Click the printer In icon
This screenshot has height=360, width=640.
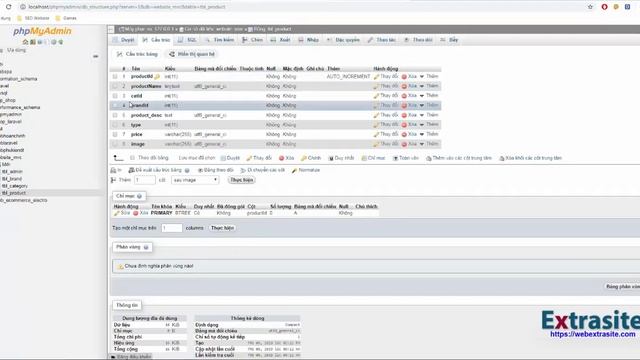(113, 170)
